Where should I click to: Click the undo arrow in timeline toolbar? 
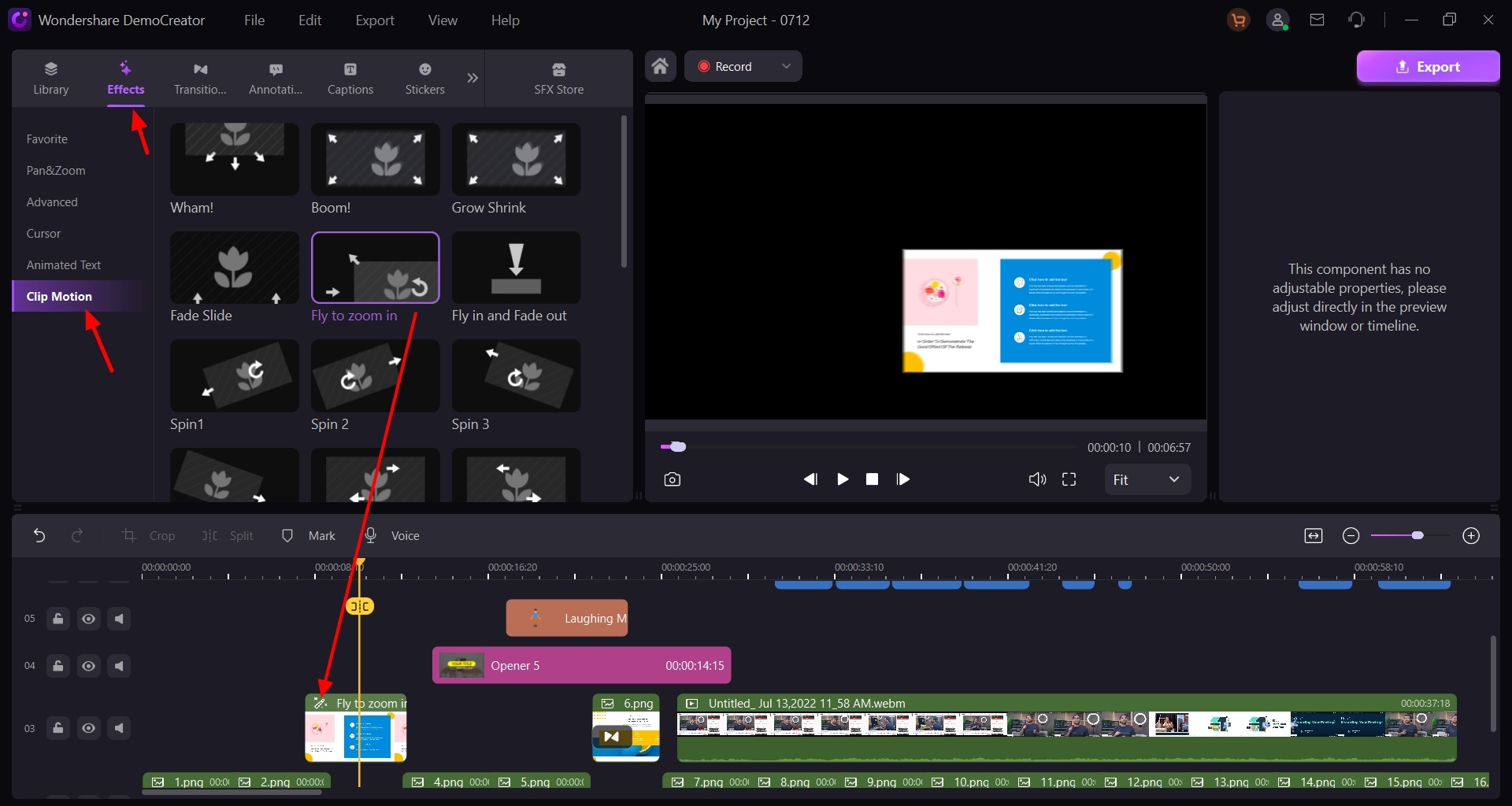tap(39, 536)
